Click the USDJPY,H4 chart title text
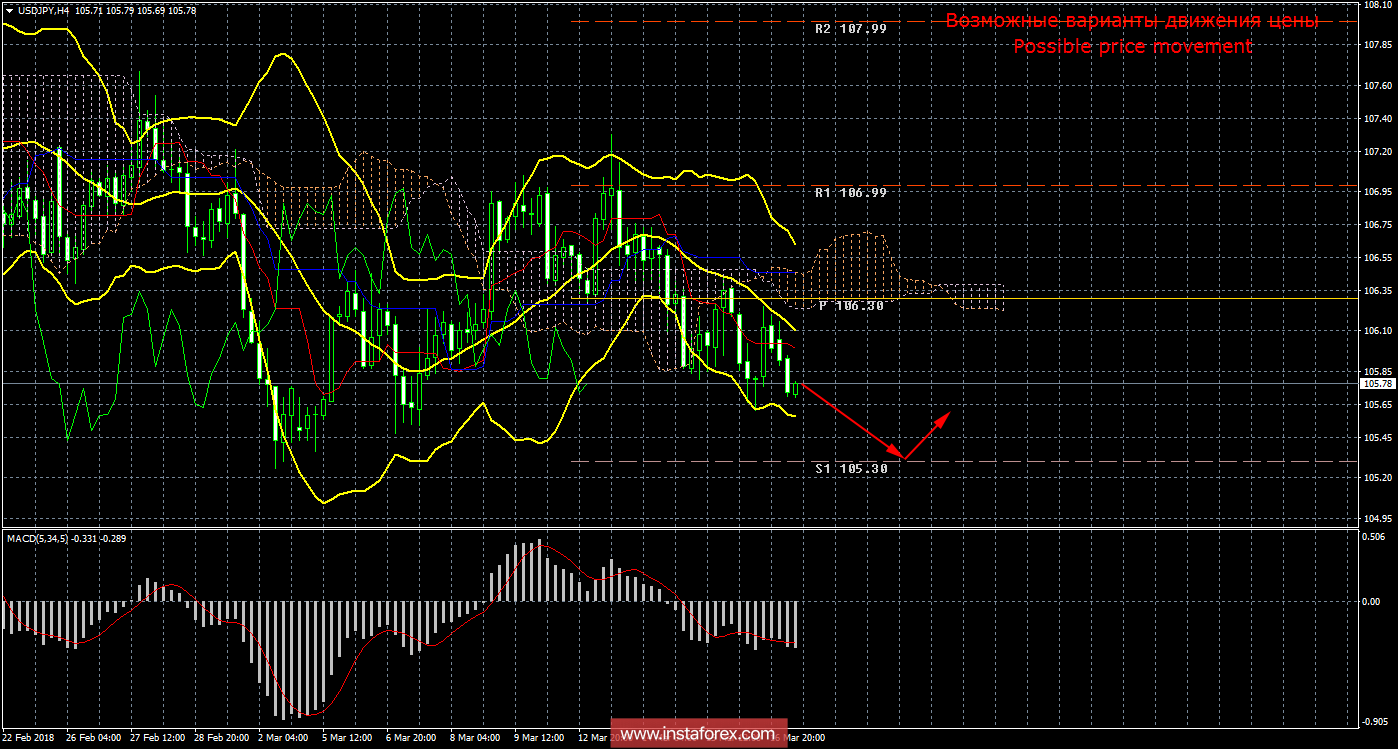 (43, 10)
